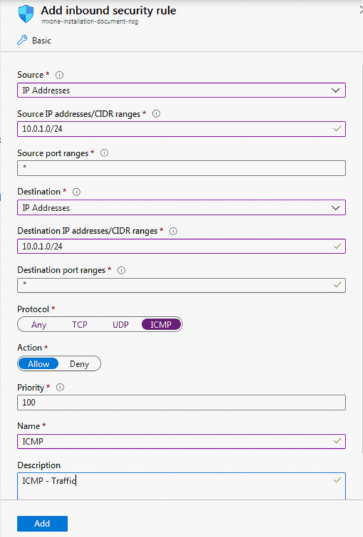Select the Any protocol option
The image size is (363, 537).
click(39, 325)
